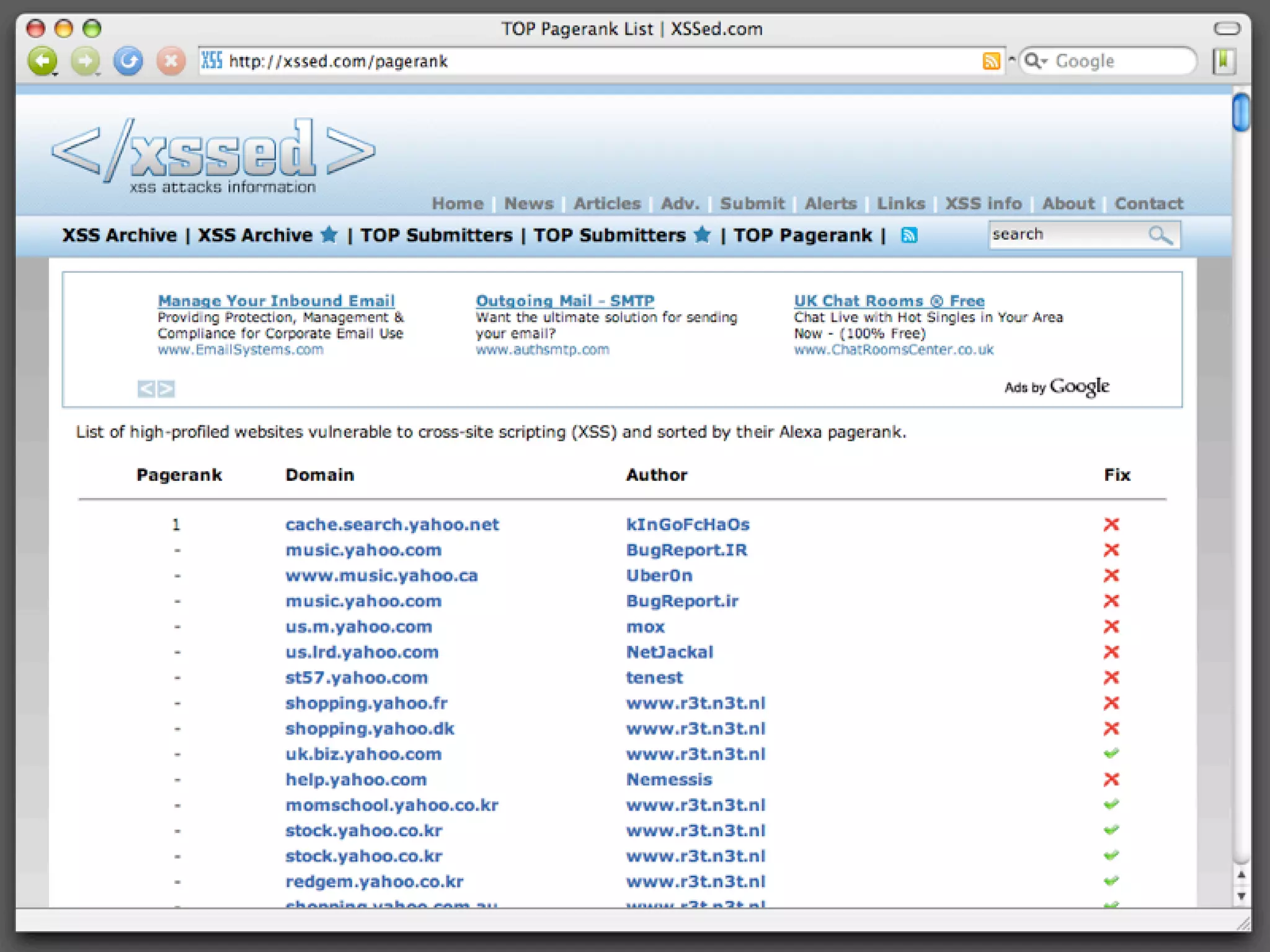Open the TOP Pagerank link
1270x952 pixels.
[x=803, y=235]
